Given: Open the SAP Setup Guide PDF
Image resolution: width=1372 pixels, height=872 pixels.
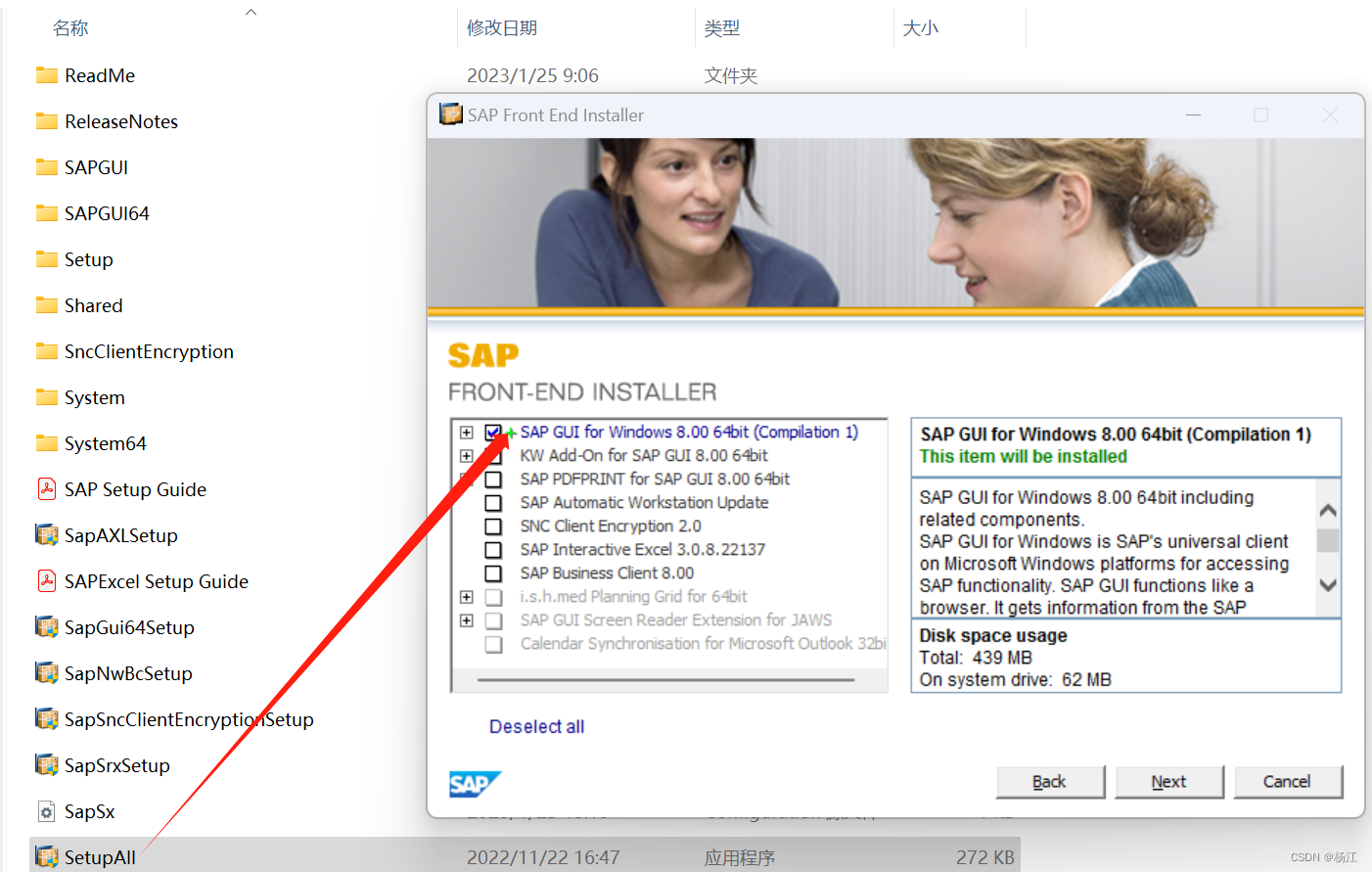Looking at the screenshot, I should click(x=133, y=488).
